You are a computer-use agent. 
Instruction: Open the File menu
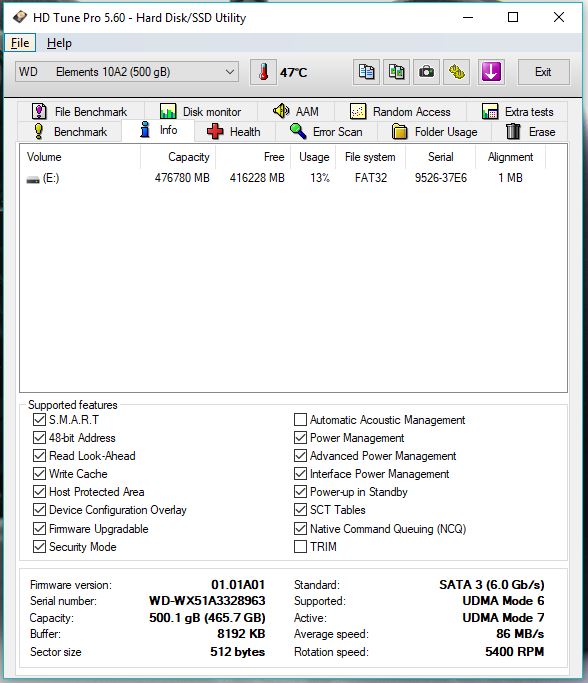pyautogui.click(x=20, y=43)
